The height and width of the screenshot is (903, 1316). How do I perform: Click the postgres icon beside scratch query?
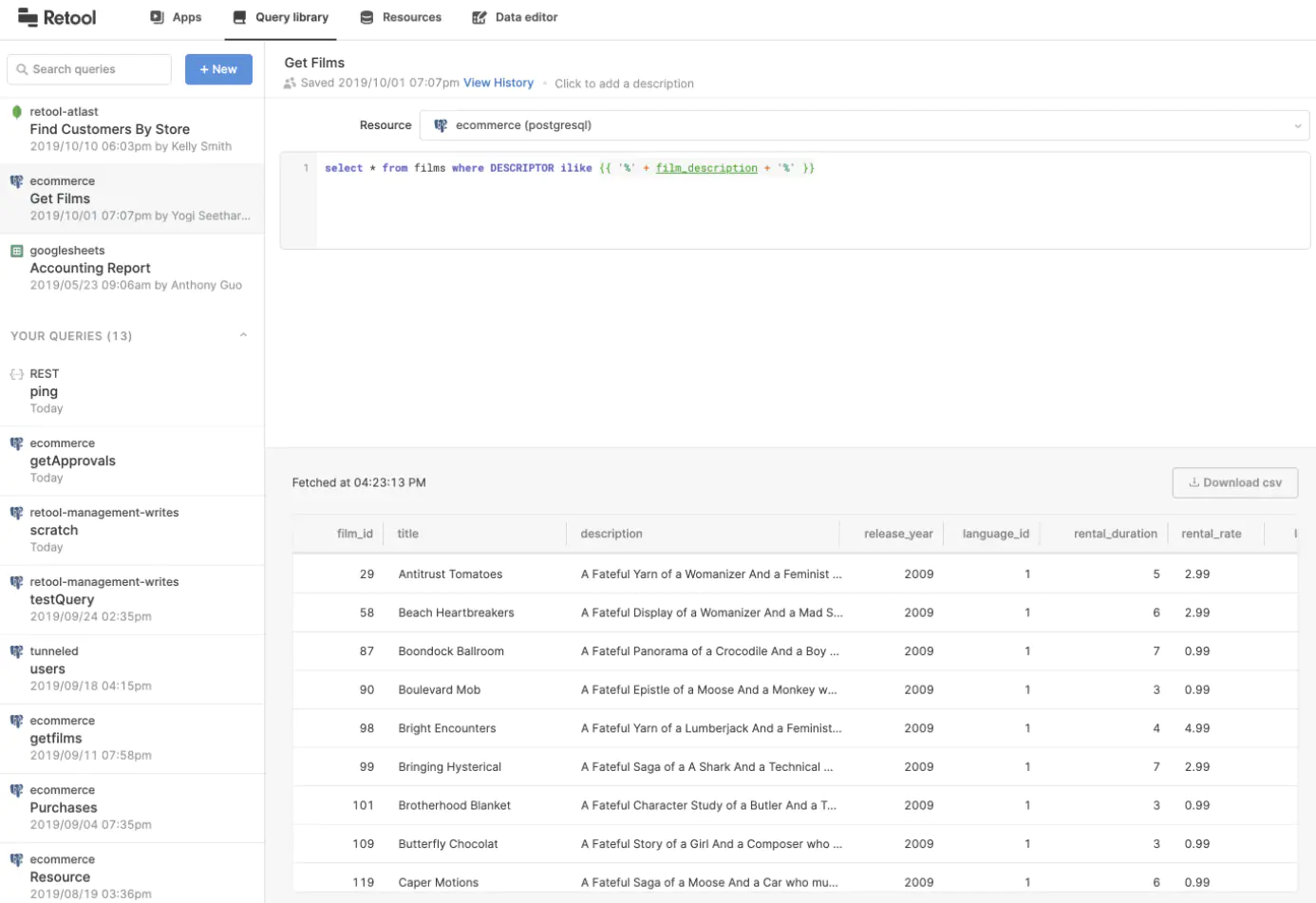click(16, 513)
